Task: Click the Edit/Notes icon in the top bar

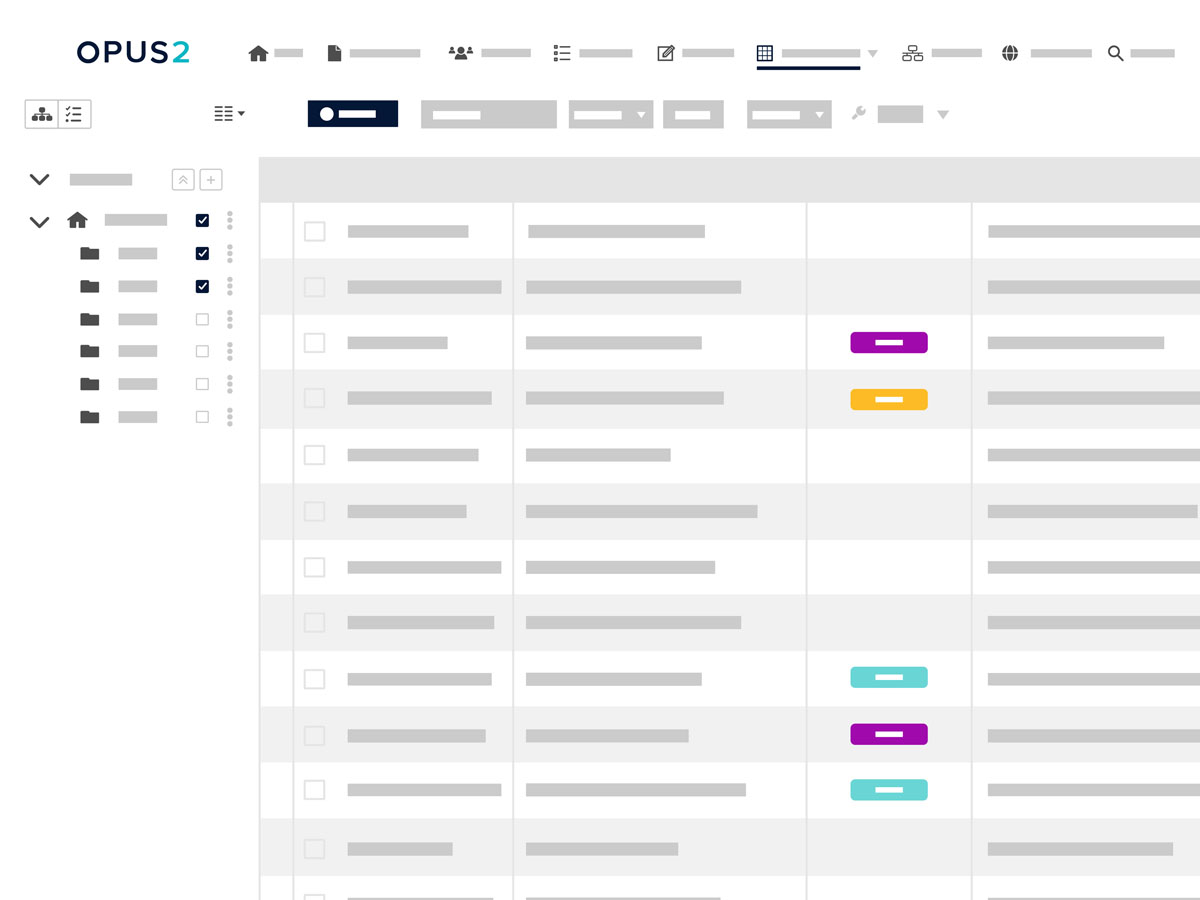Action: [665, 52]
